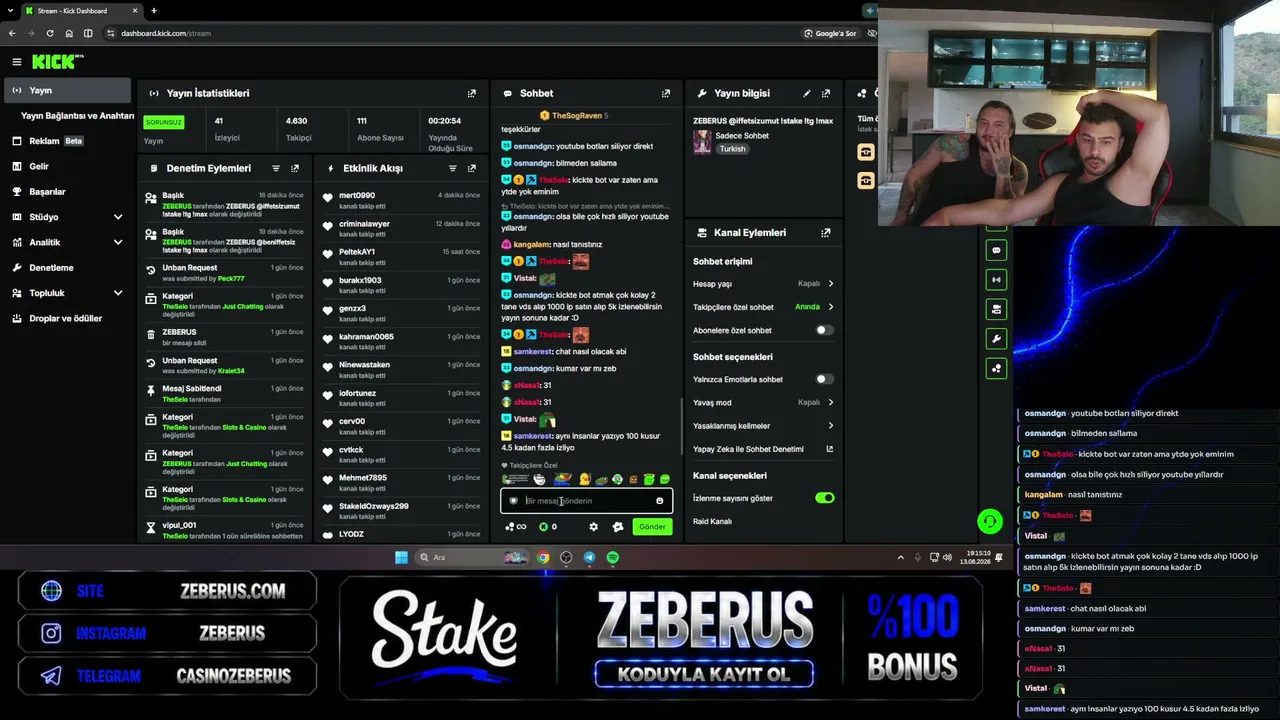
Task: Pop out the Yayın bilgisi panel
Action: click(x=826, y=93)
